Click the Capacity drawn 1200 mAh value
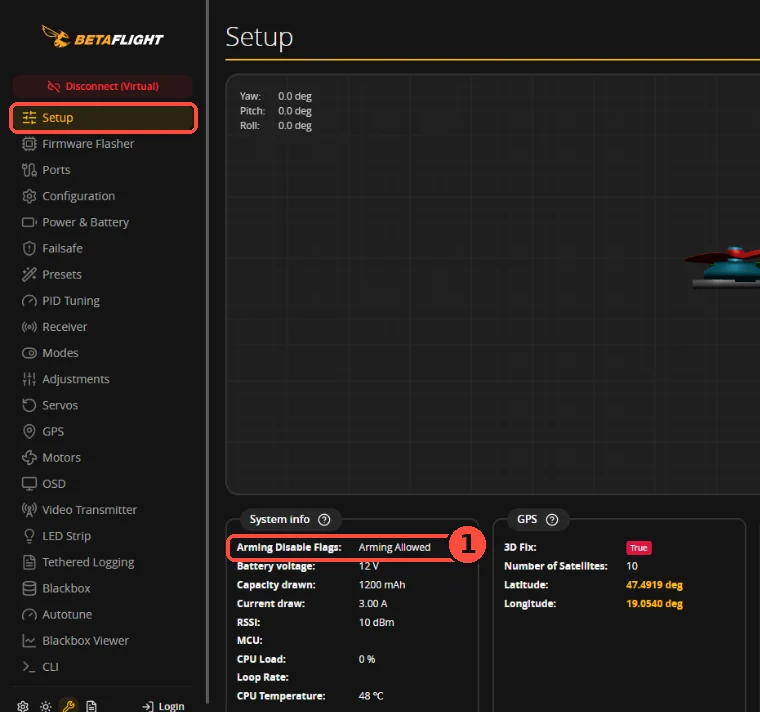Screen dimensions: 760x712 382,585
